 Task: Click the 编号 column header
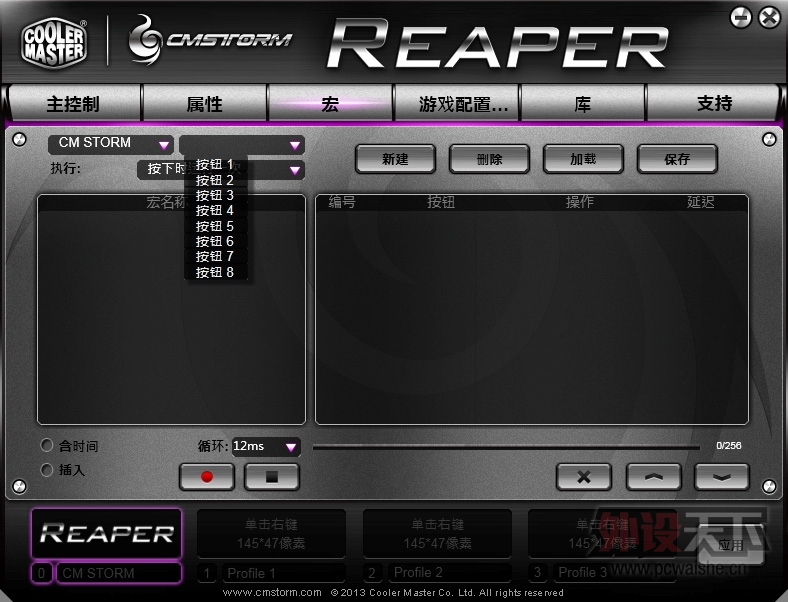(342, 202)
